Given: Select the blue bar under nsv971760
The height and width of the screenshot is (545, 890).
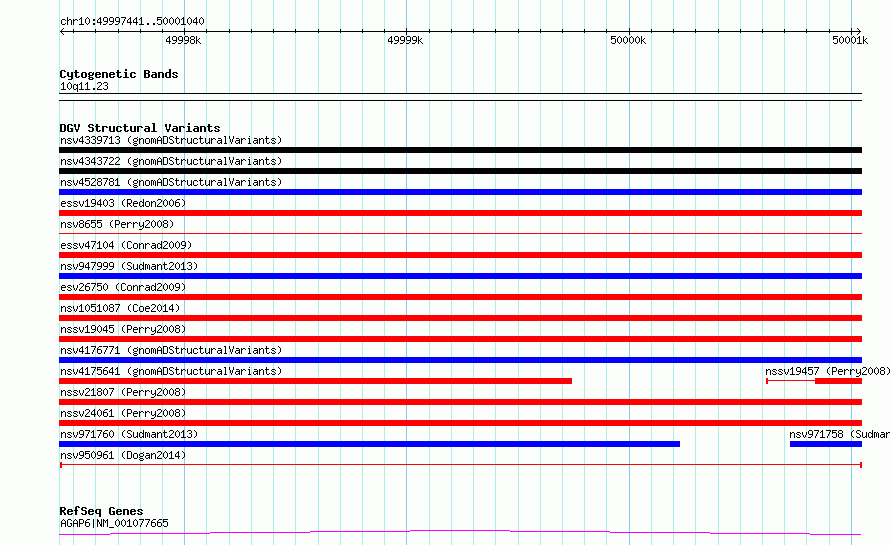Looking at the screenshot, I should 370,444.
